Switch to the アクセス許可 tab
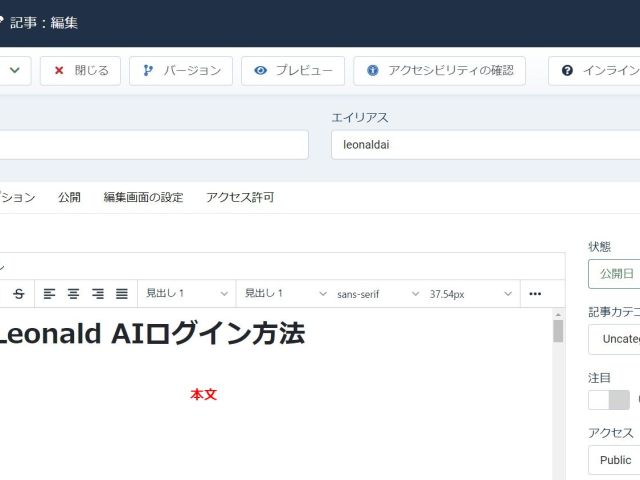 [240, 198]
